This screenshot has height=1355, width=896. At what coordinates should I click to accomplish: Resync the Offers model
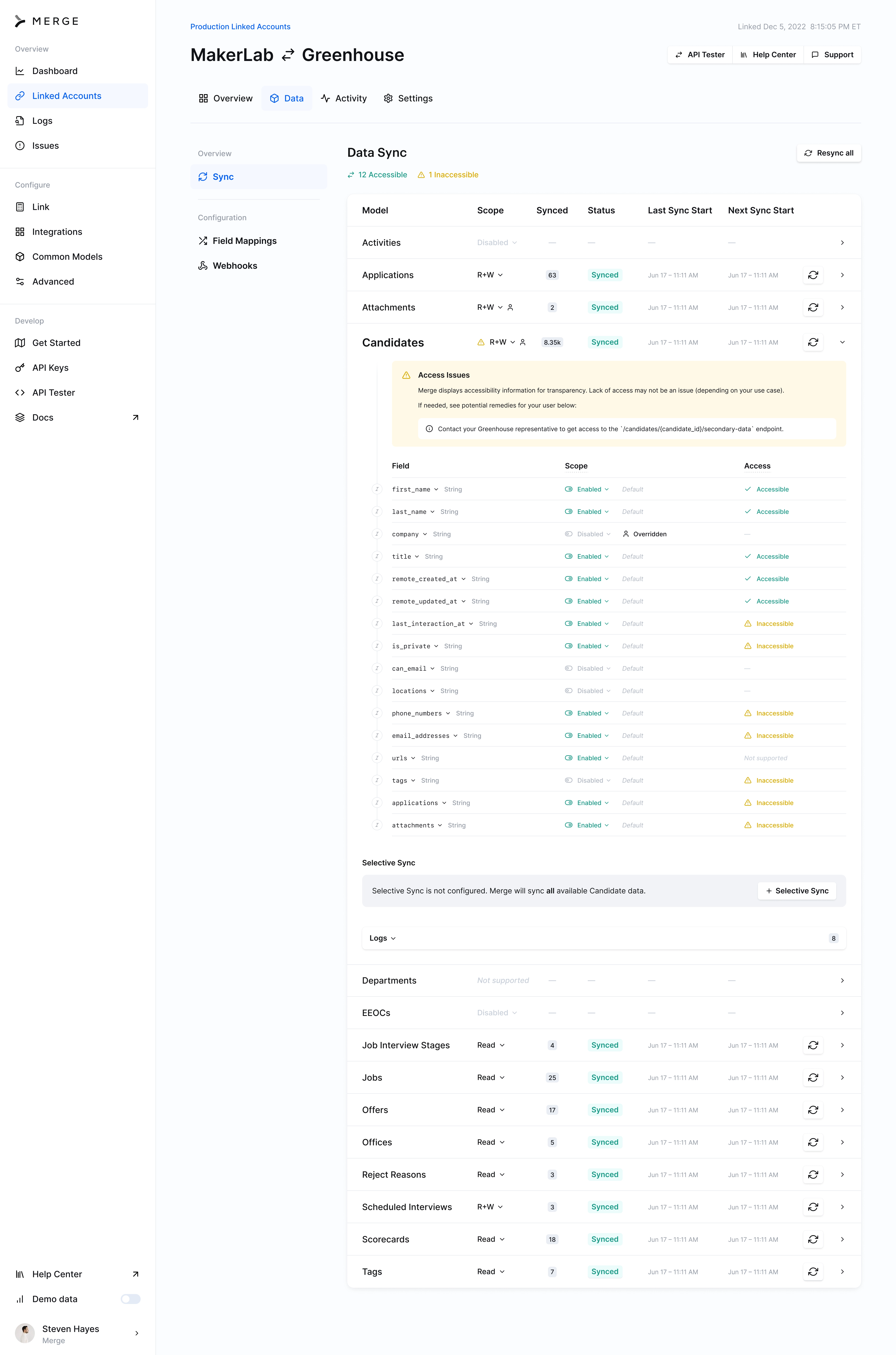tap(813, 1110)
